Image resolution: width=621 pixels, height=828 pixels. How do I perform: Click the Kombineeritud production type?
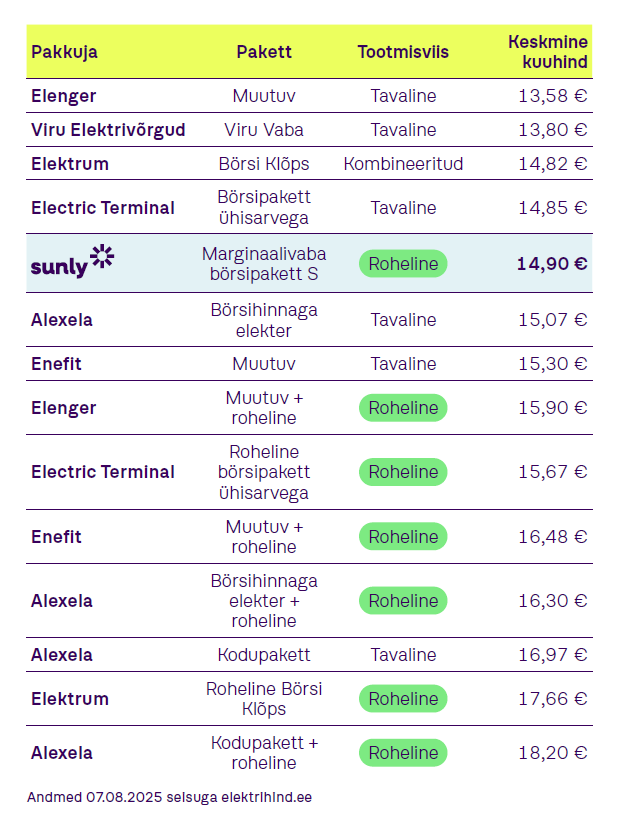(403, 164)
